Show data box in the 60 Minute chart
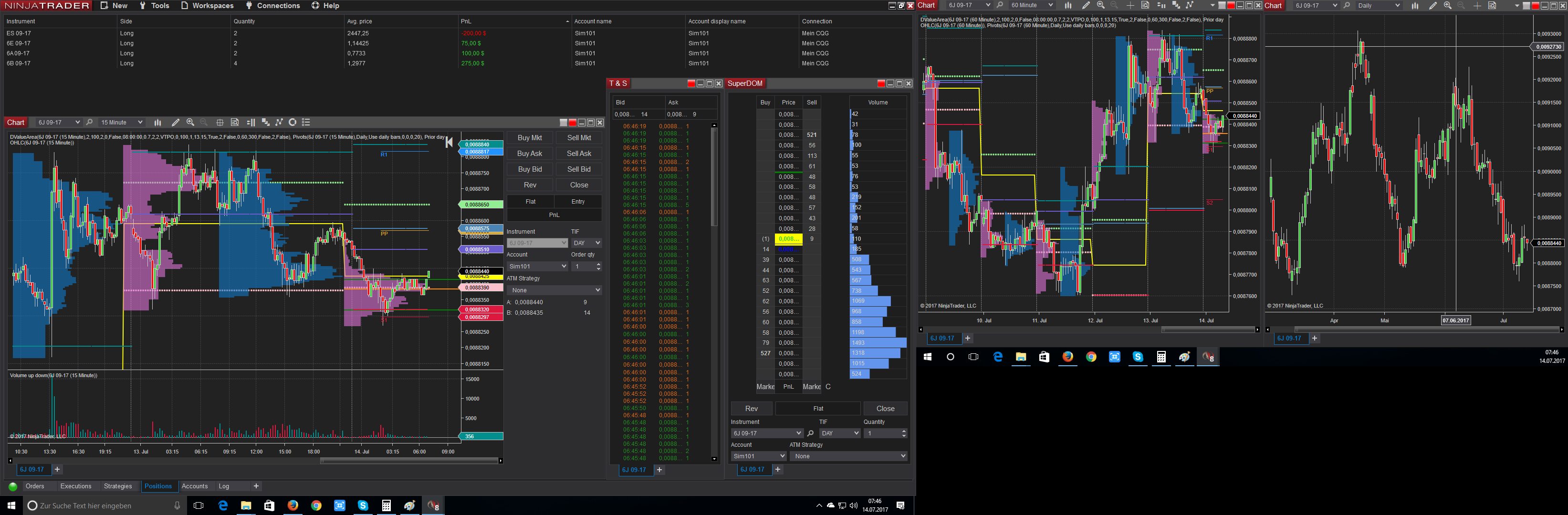Screen dimensions: 1568x515 1145,5
